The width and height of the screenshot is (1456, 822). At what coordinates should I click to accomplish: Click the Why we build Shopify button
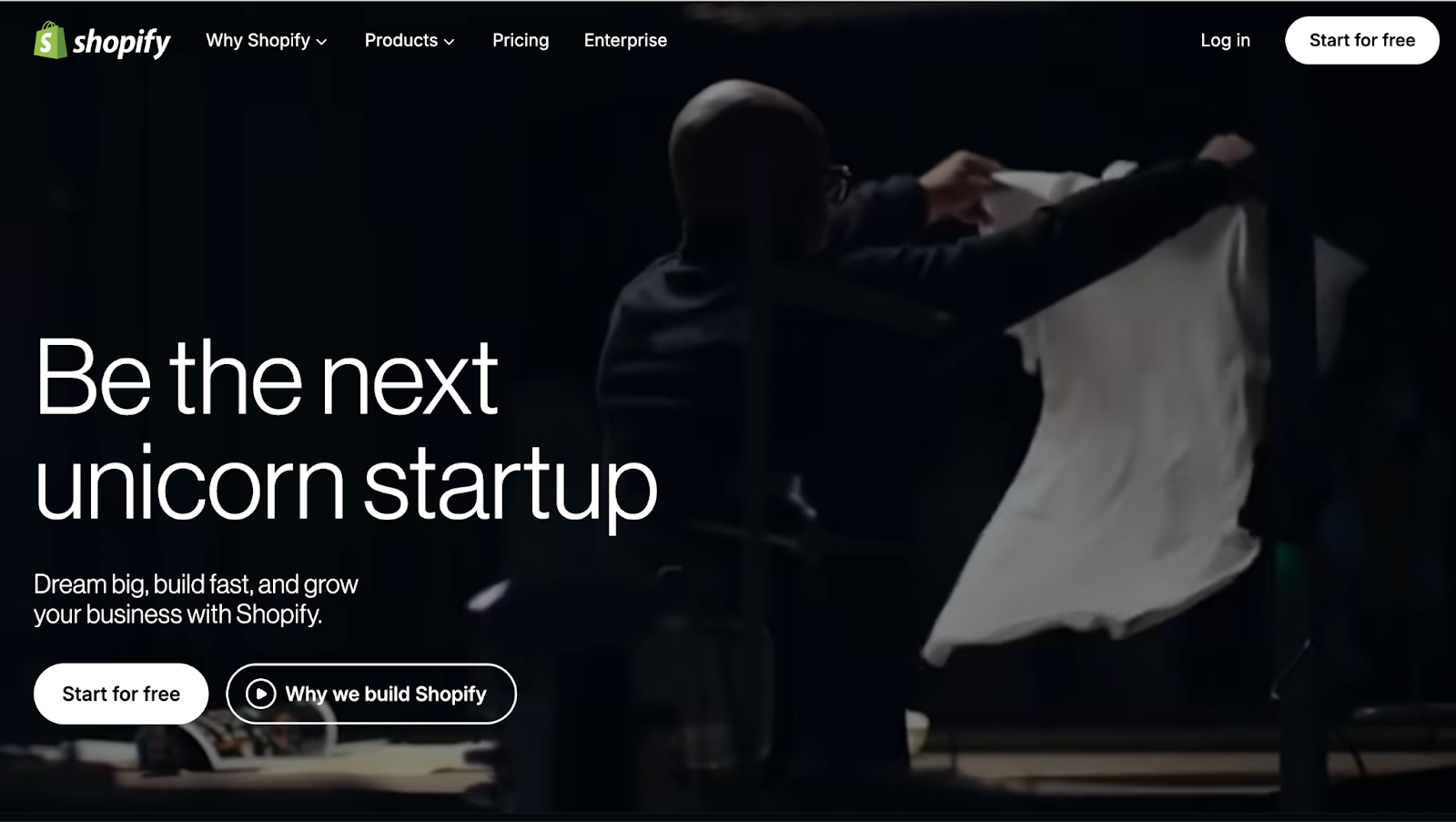[371, 694]
